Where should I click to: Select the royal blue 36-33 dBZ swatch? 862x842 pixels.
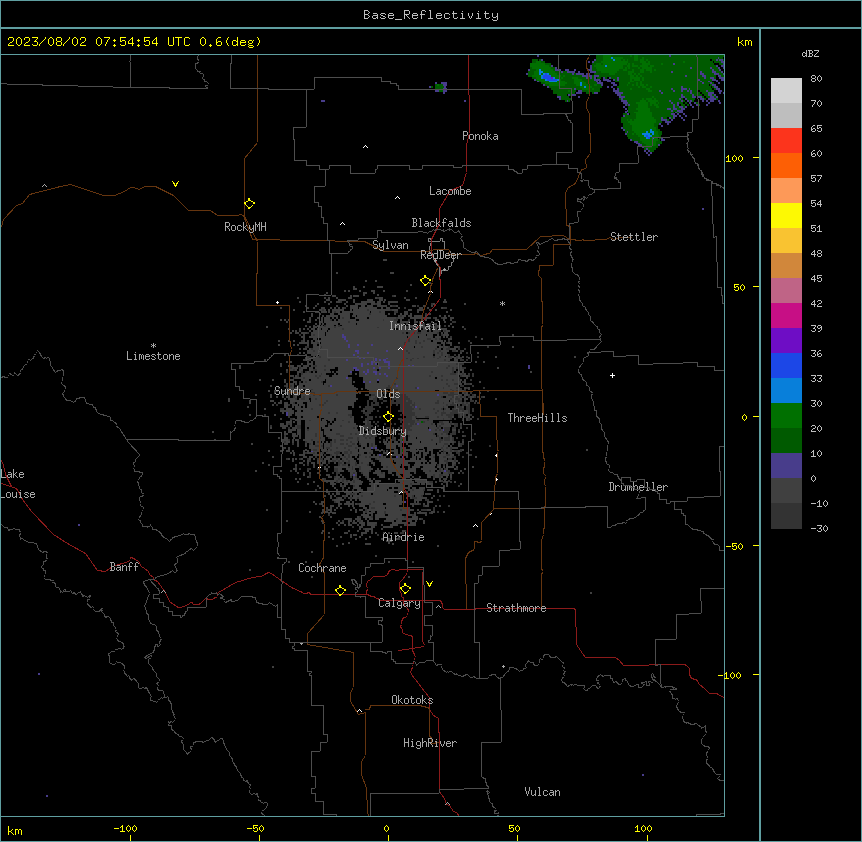tap(786, 365)
